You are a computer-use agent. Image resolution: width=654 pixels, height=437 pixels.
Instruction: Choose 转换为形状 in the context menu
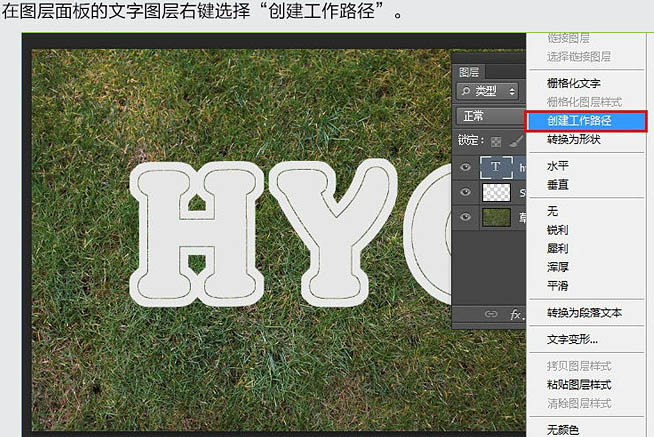574,139
